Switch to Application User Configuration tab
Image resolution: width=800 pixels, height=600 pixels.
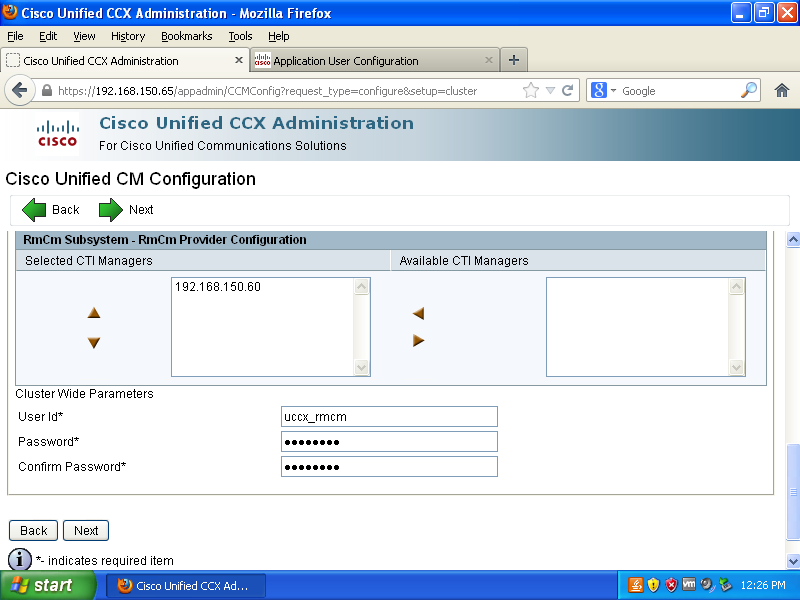tap(374, 60)
